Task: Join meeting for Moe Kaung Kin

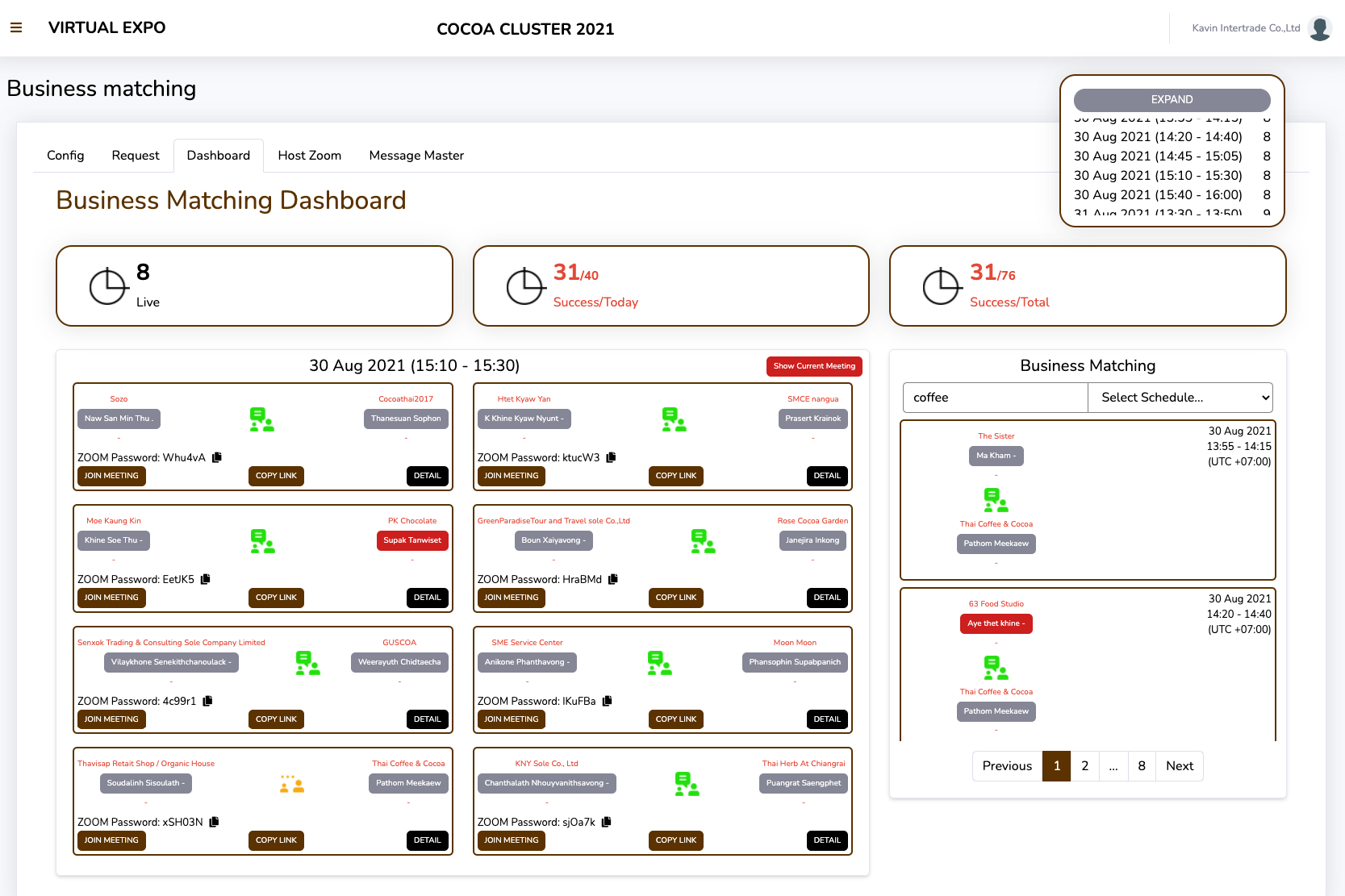Action: pos(111,598)
